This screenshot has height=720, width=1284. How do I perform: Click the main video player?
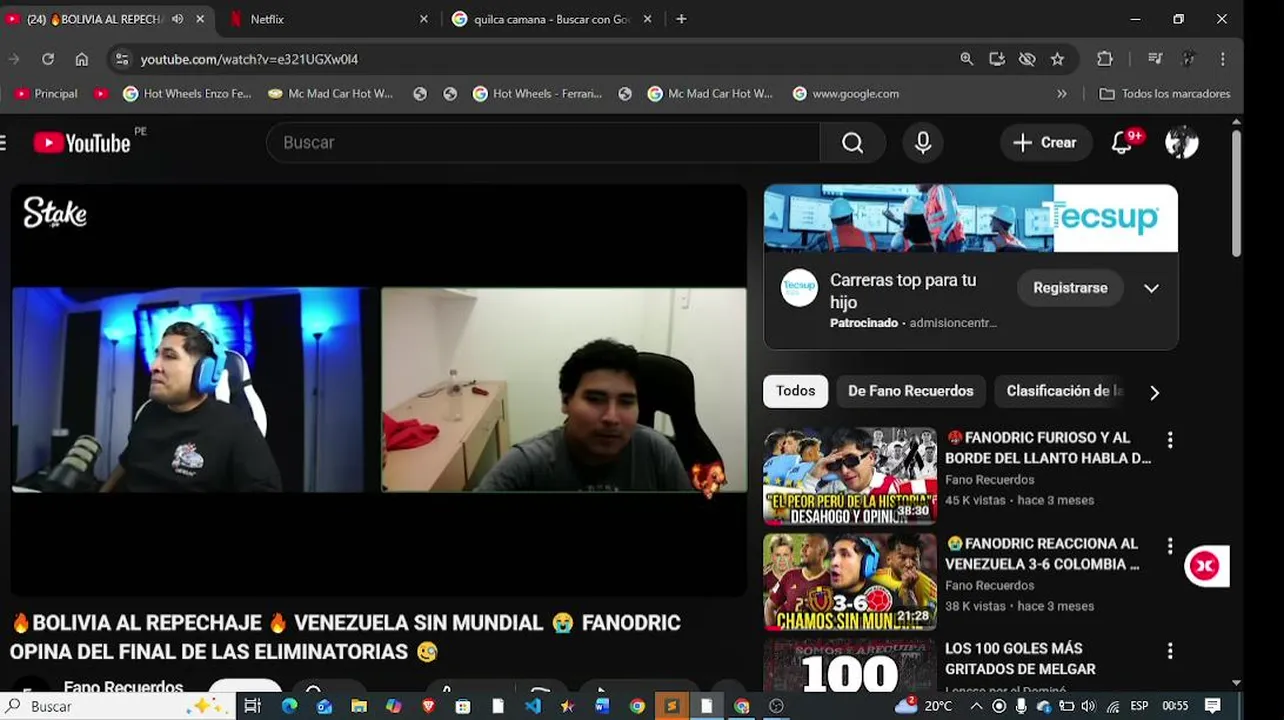click(x=379, y=390)
